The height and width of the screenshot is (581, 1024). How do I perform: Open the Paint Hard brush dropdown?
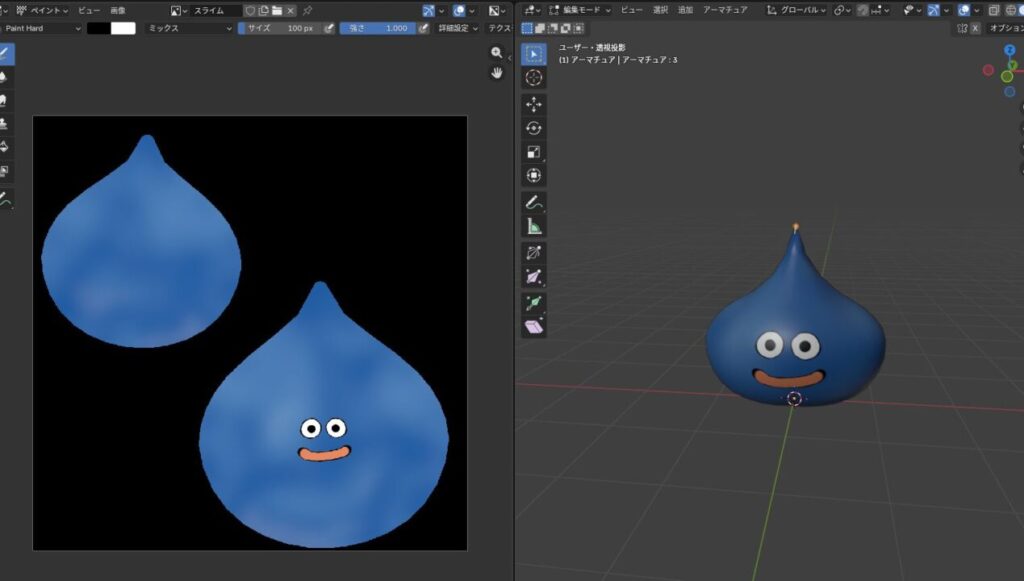click(x=42, y=28)
